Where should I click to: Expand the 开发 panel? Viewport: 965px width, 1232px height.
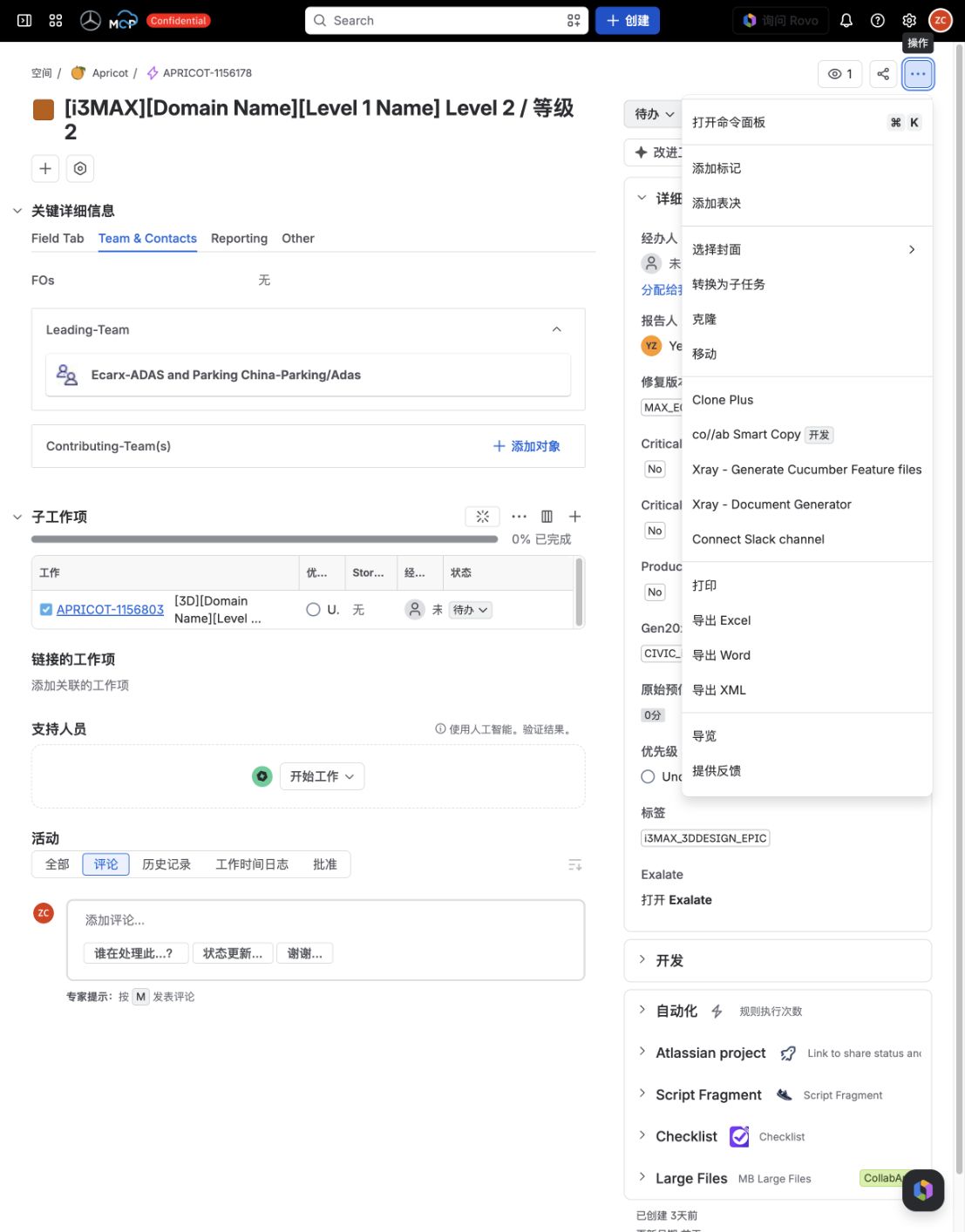pos(642,959)
